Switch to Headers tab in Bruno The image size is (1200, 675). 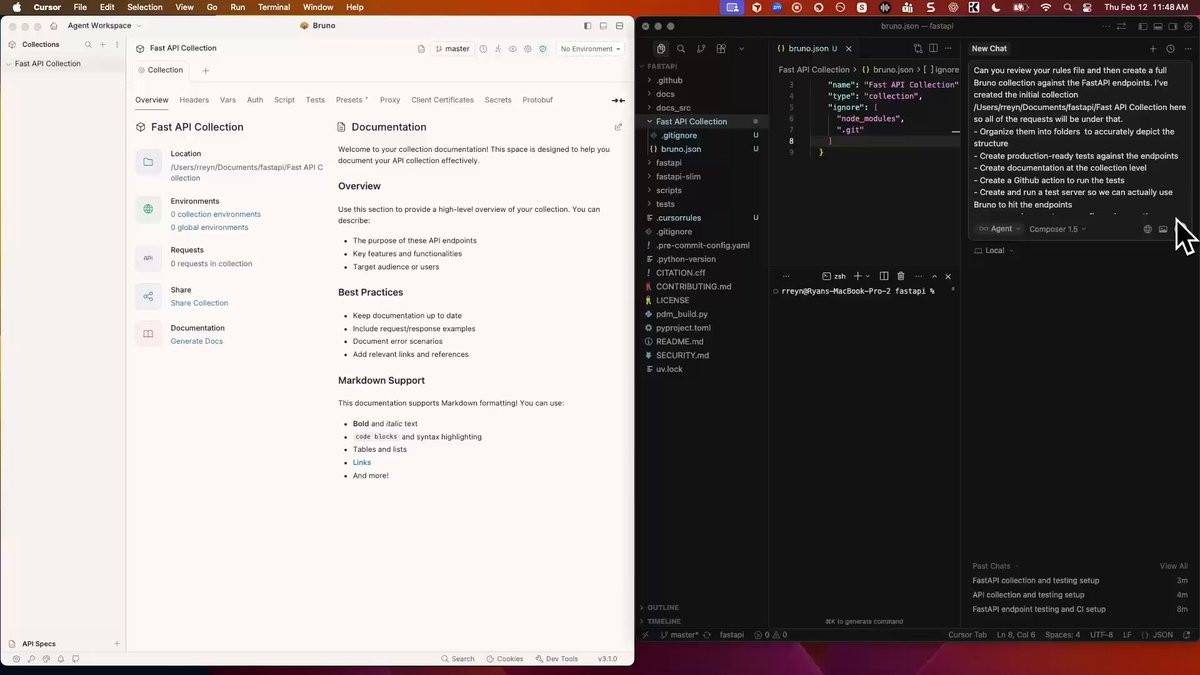[x=194, y=100]
